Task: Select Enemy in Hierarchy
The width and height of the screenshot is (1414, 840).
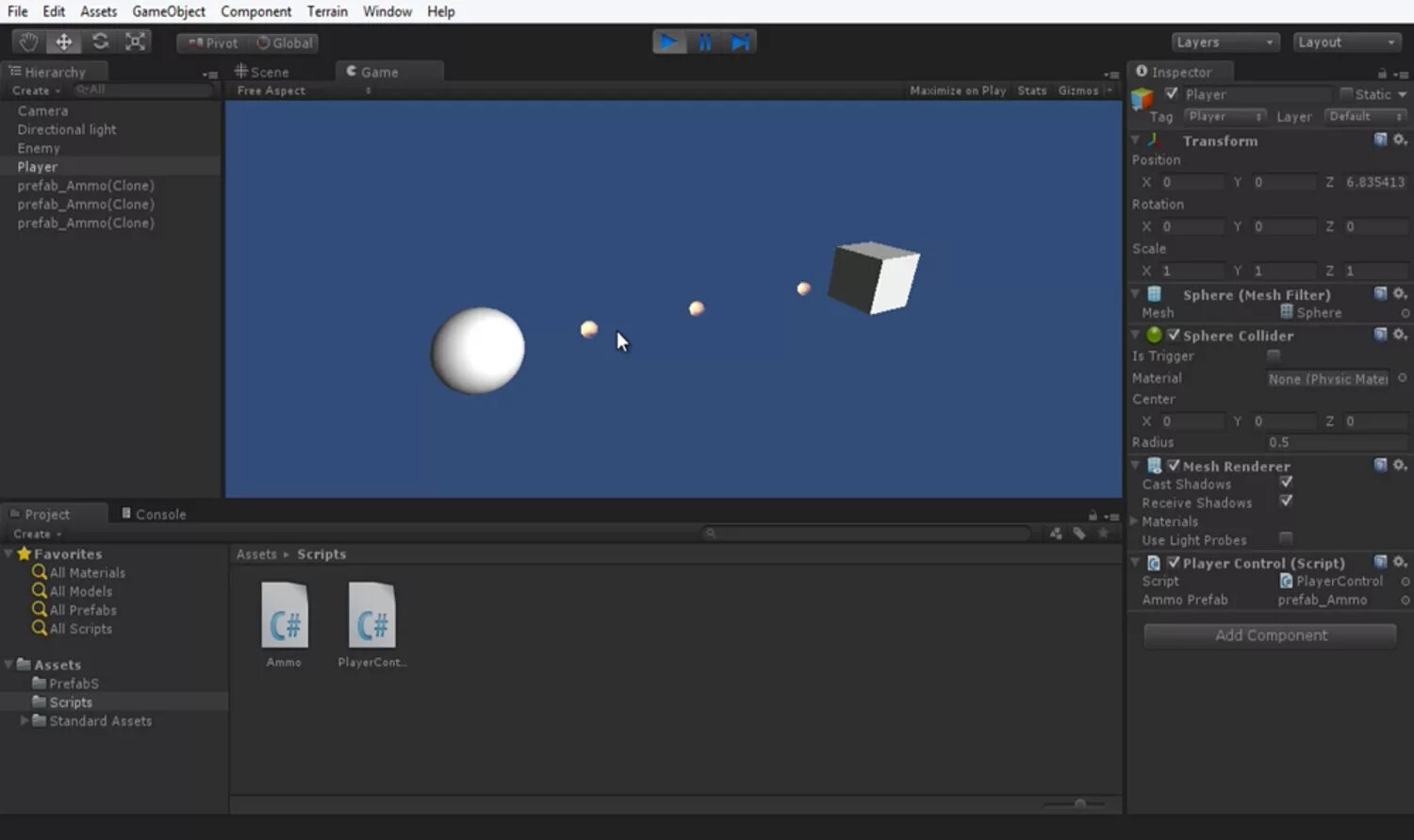Action: point(38,148)
